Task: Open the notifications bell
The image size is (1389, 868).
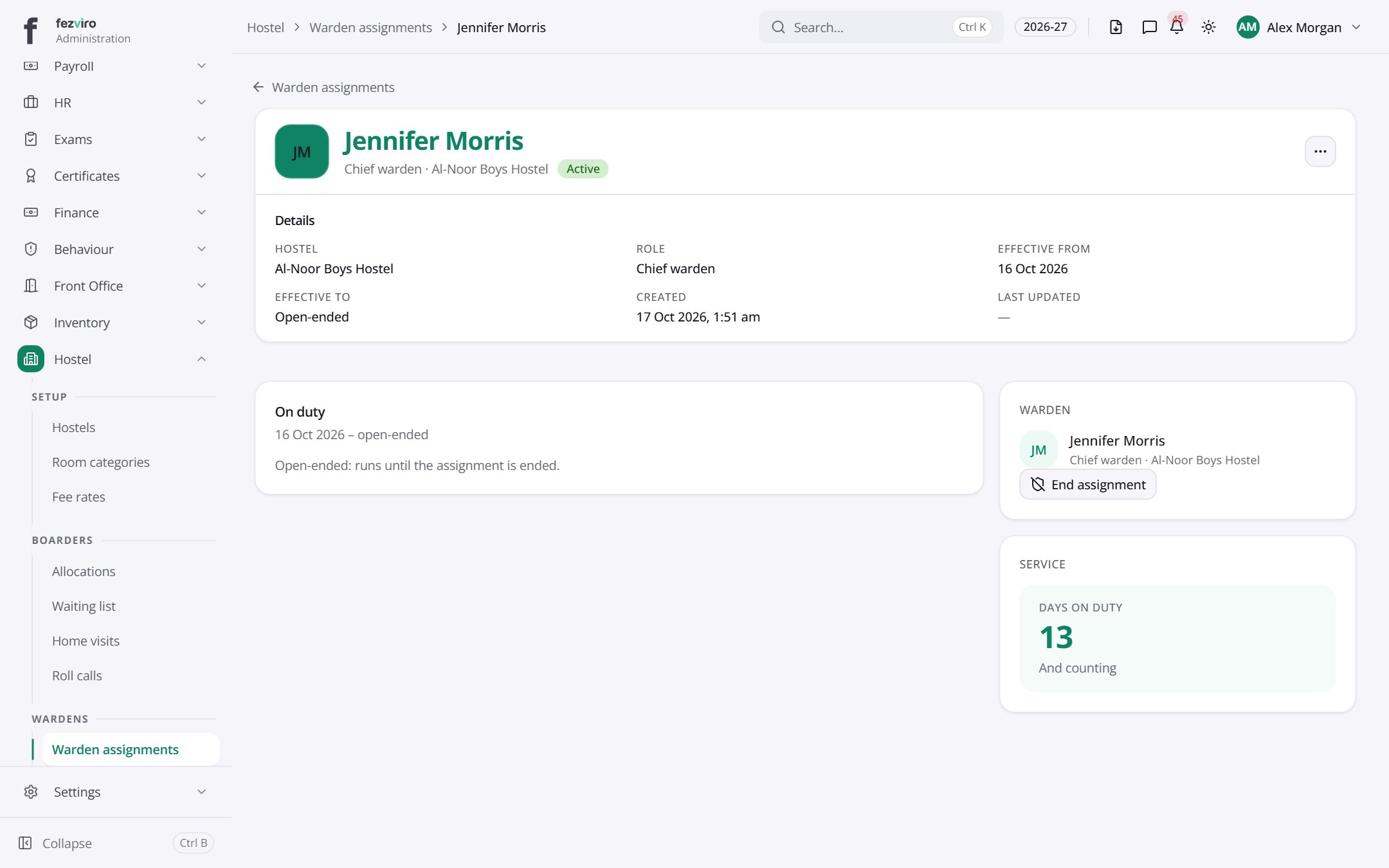Action: [x=1177, y=27]
